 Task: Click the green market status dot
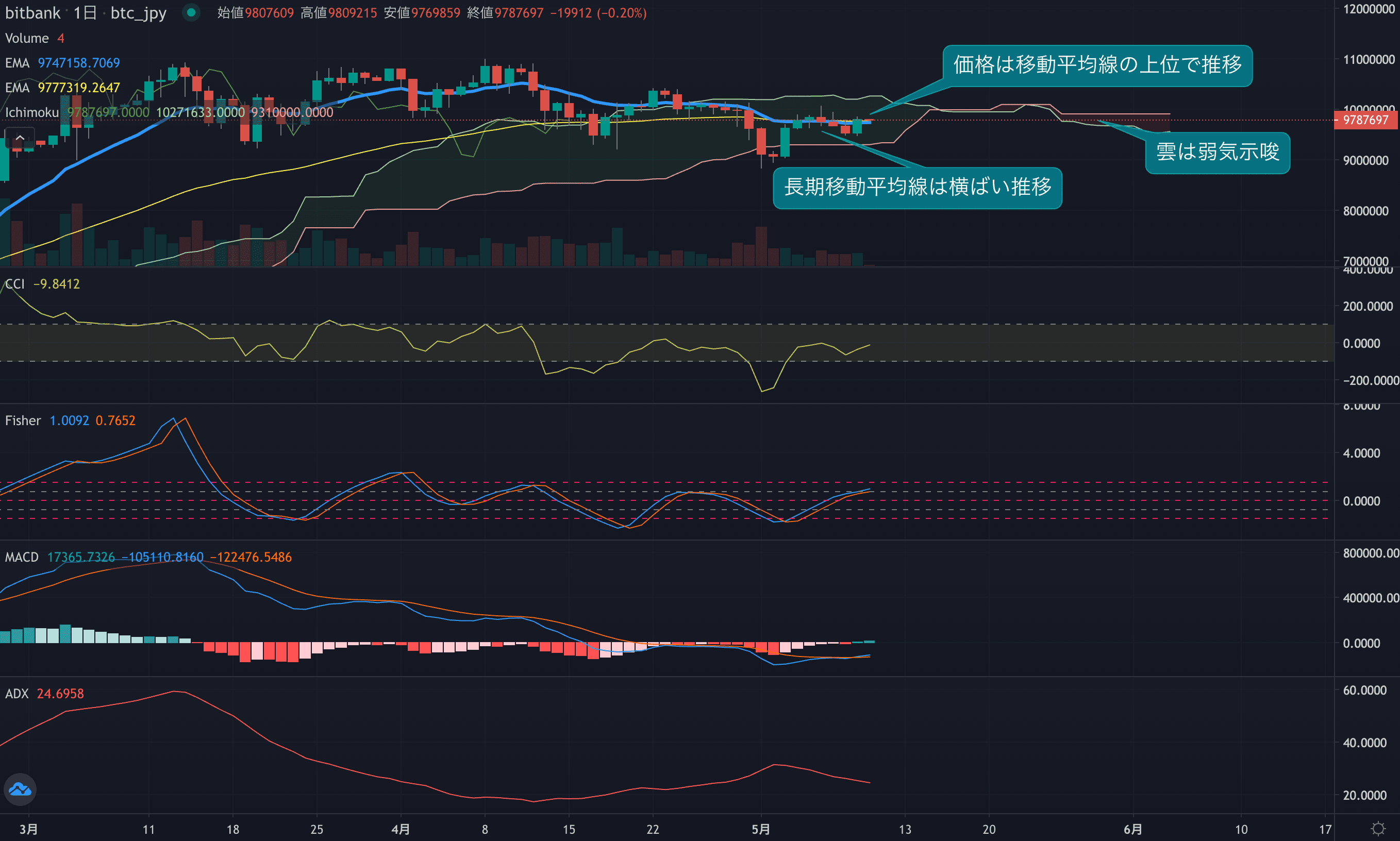[x=191, y=12]
